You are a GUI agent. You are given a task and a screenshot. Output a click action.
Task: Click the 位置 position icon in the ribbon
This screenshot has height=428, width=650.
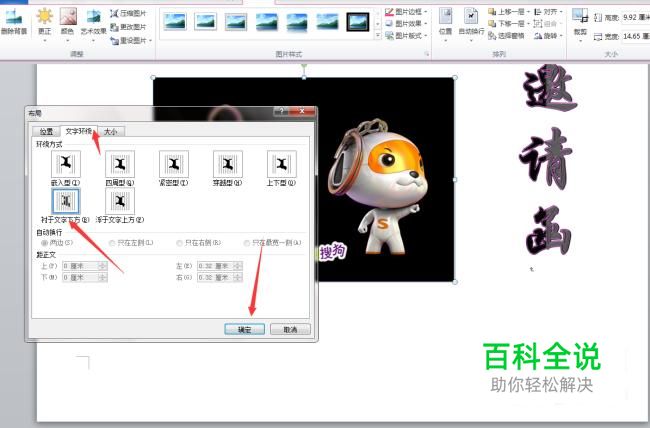pyautogui.click(x=445, y=17)
